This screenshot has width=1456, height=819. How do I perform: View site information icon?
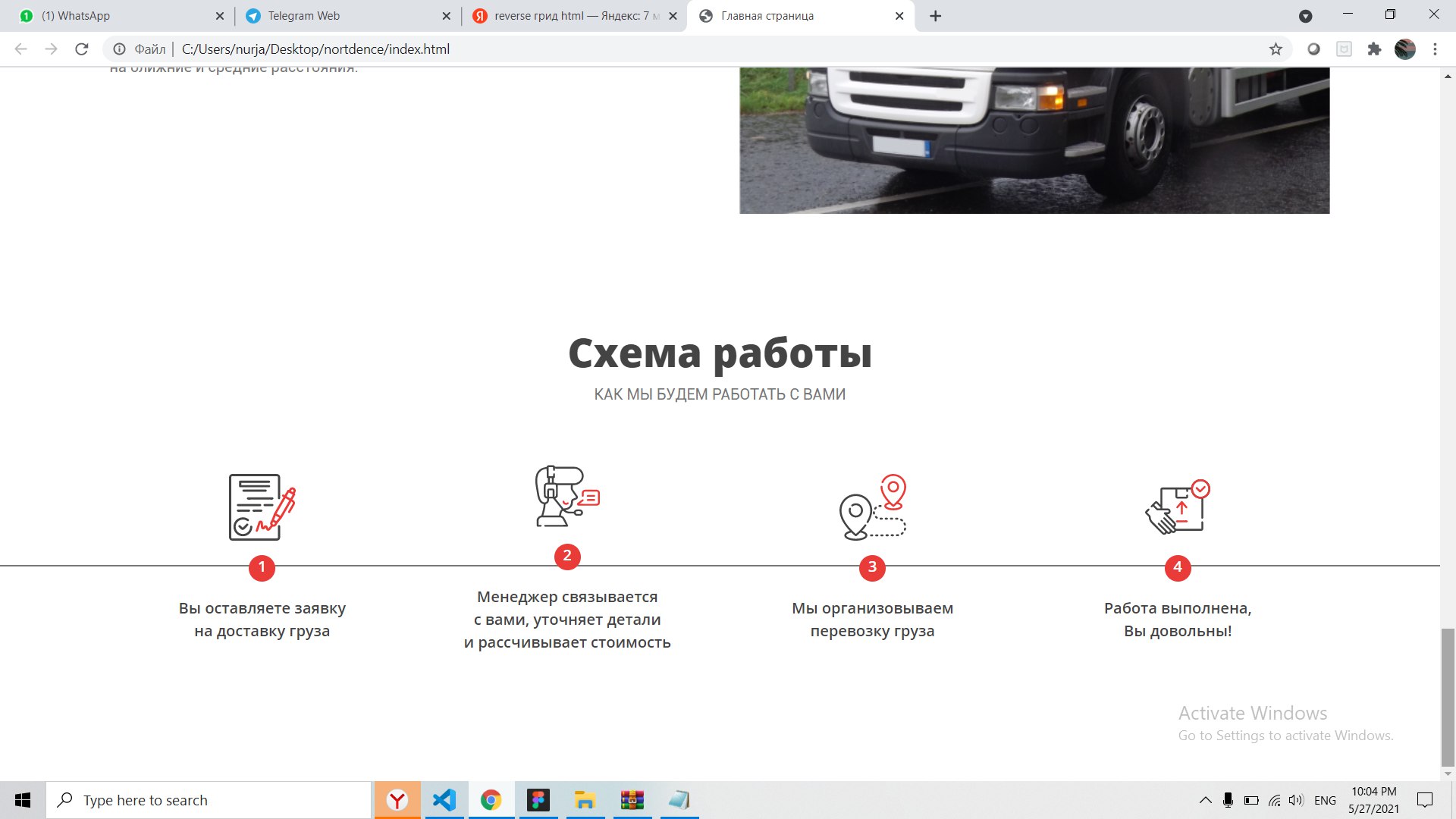[119, 49]
